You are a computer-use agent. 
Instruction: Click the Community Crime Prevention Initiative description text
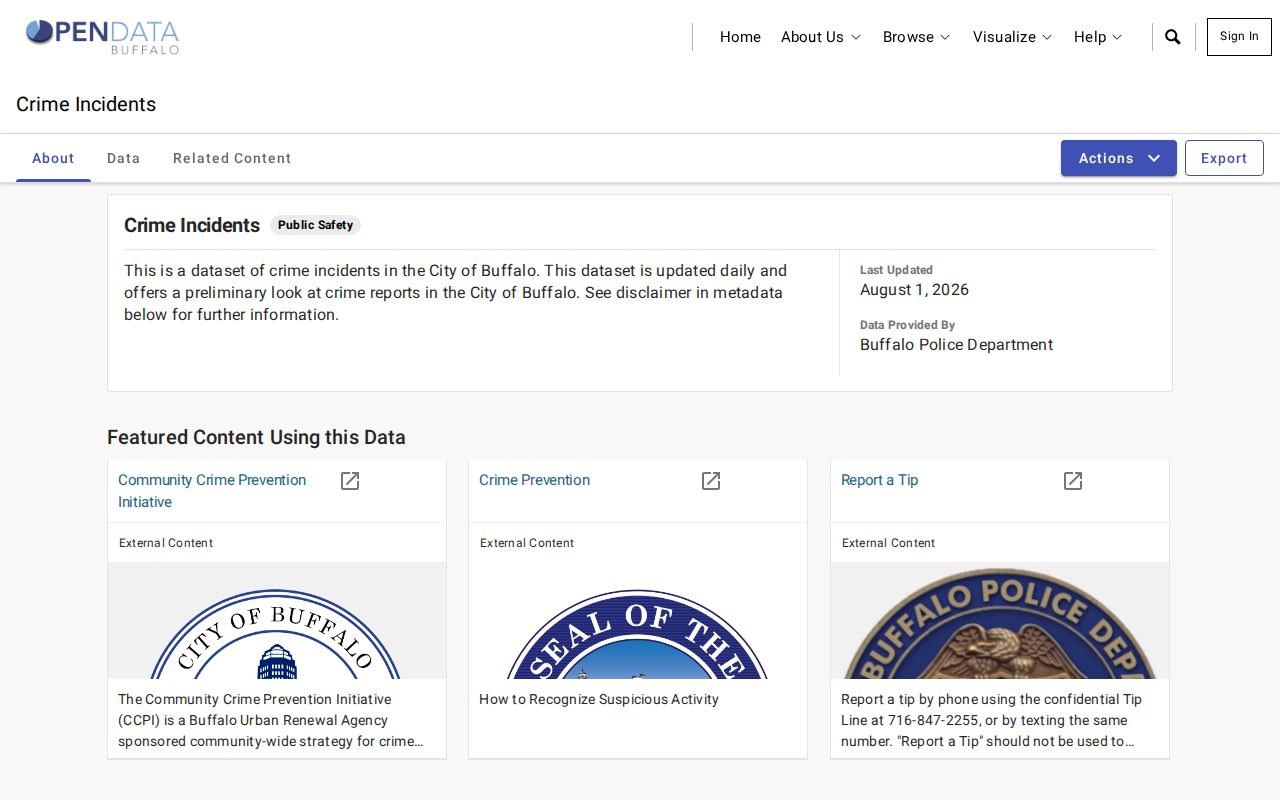(x=270, y=720)
